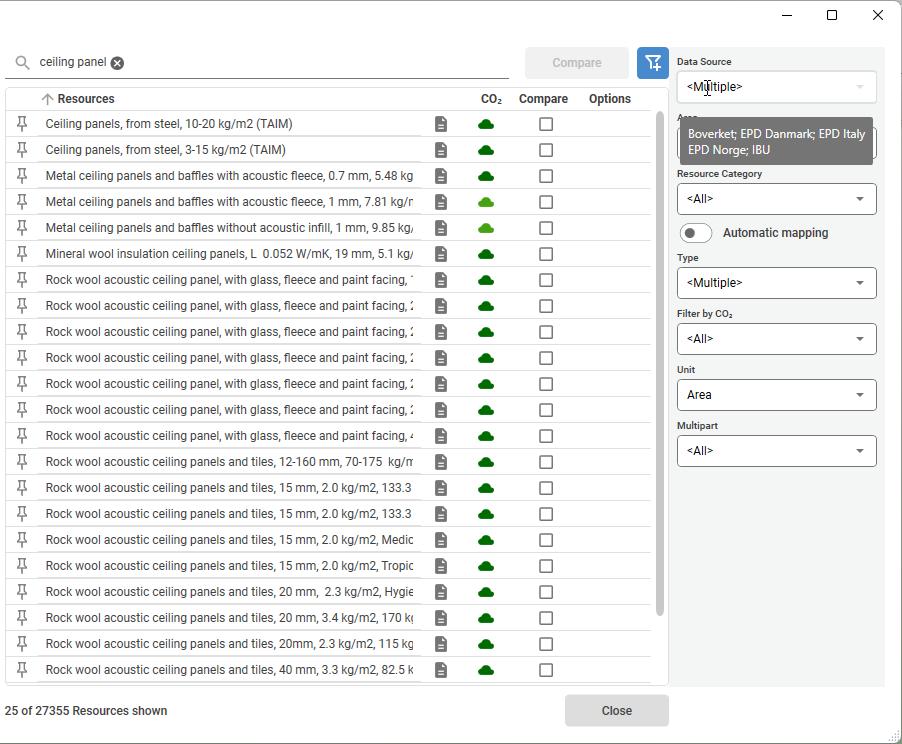The image size is (902, 744).
Task: Open document icon for Rock wool 40 mm row
Action: tap(441, 670)
